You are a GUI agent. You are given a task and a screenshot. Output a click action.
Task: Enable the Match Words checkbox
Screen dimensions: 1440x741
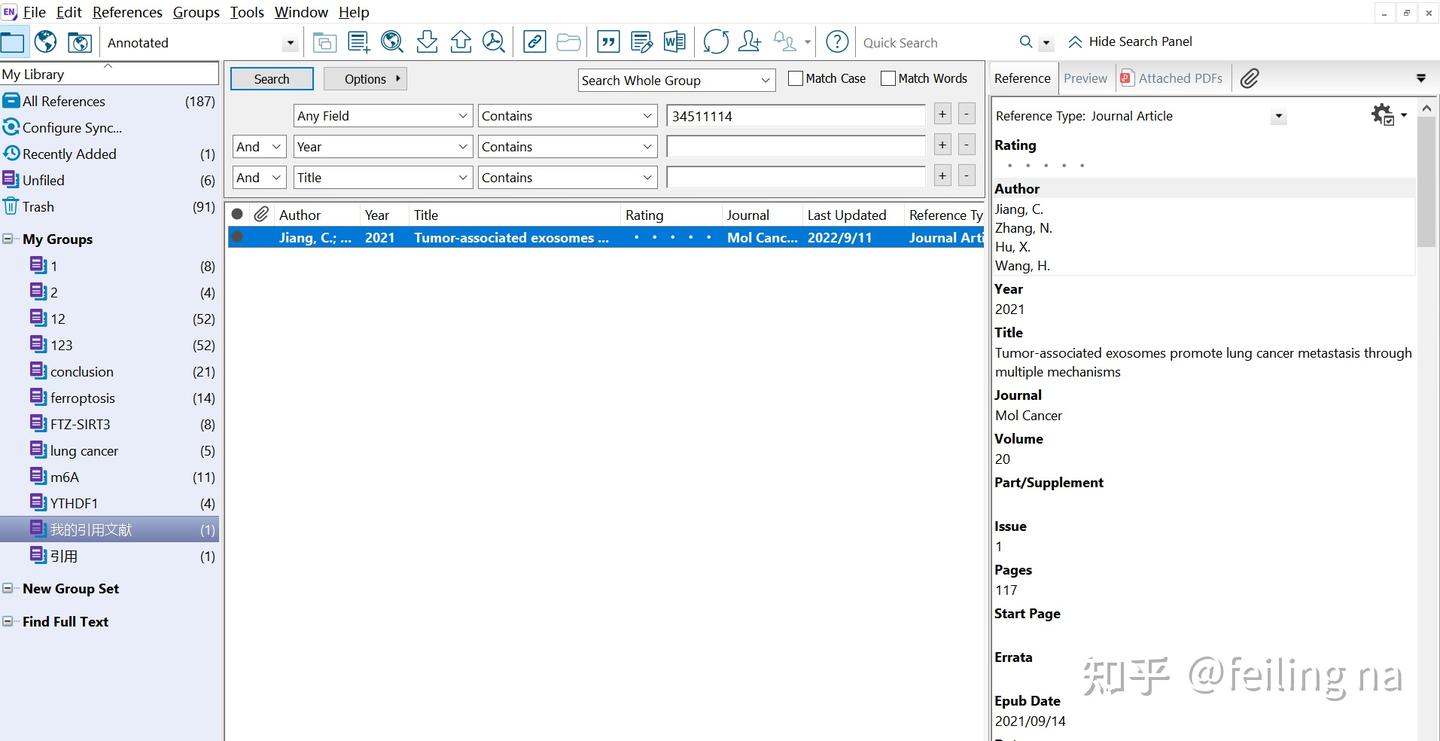(888, 78)
